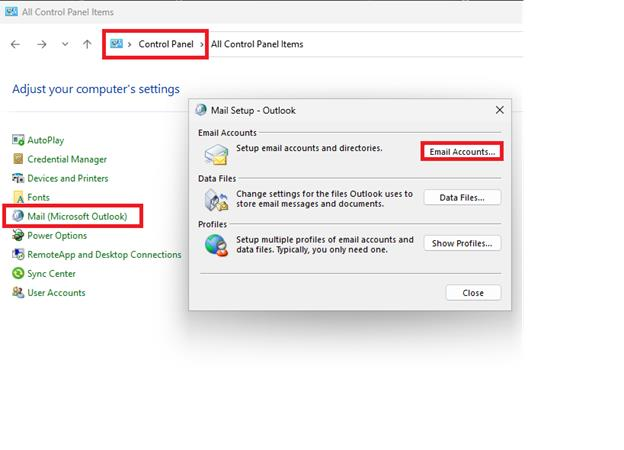Open RemoteApp and Desktop Connections link
624x450 pixels.
point(104,255)
